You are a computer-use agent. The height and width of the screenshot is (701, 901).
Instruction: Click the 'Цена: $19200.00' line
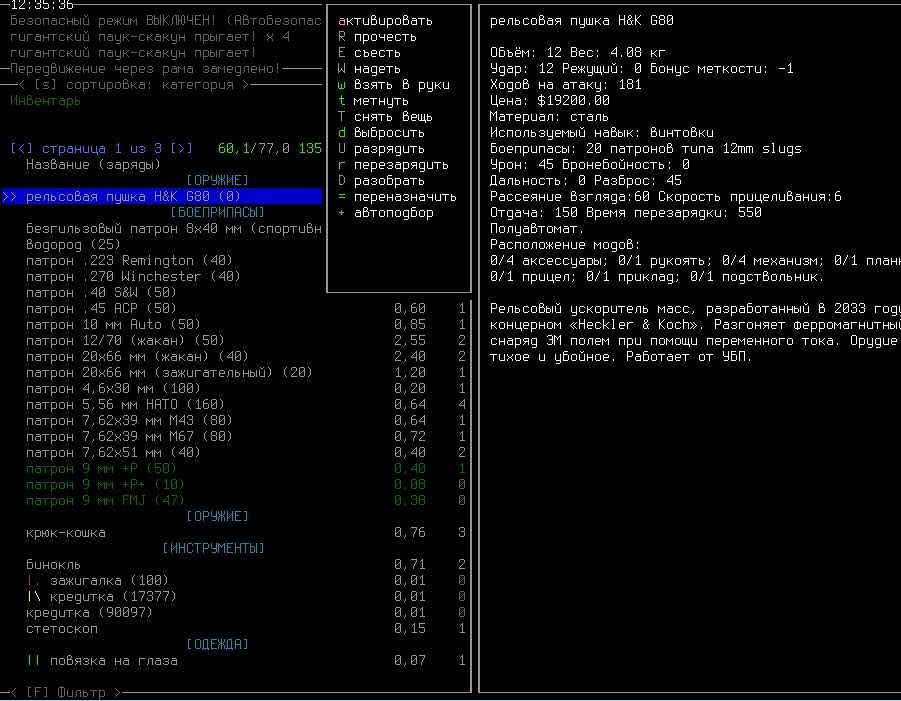click(549, 101)
